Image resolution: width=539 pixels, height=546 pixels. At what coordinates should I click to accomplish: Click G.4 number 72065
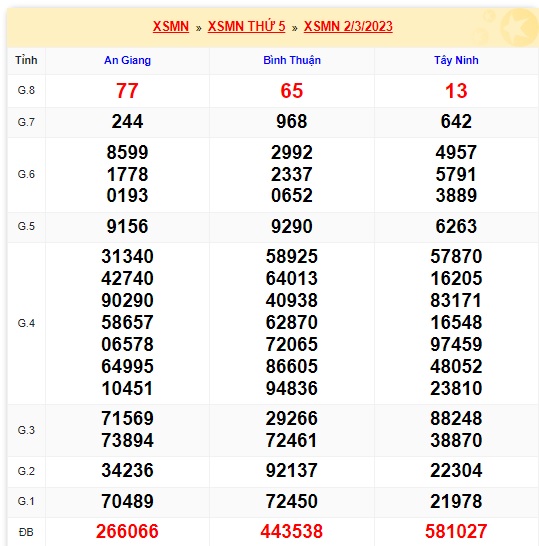pyautogui.click(x=292, y=344)
